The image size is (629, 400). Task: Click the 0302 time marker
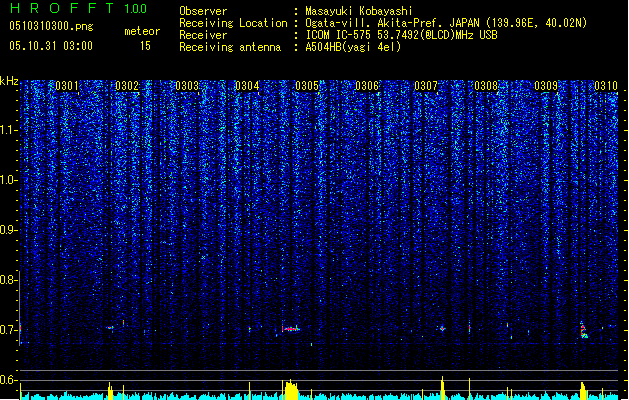point(127,86)
